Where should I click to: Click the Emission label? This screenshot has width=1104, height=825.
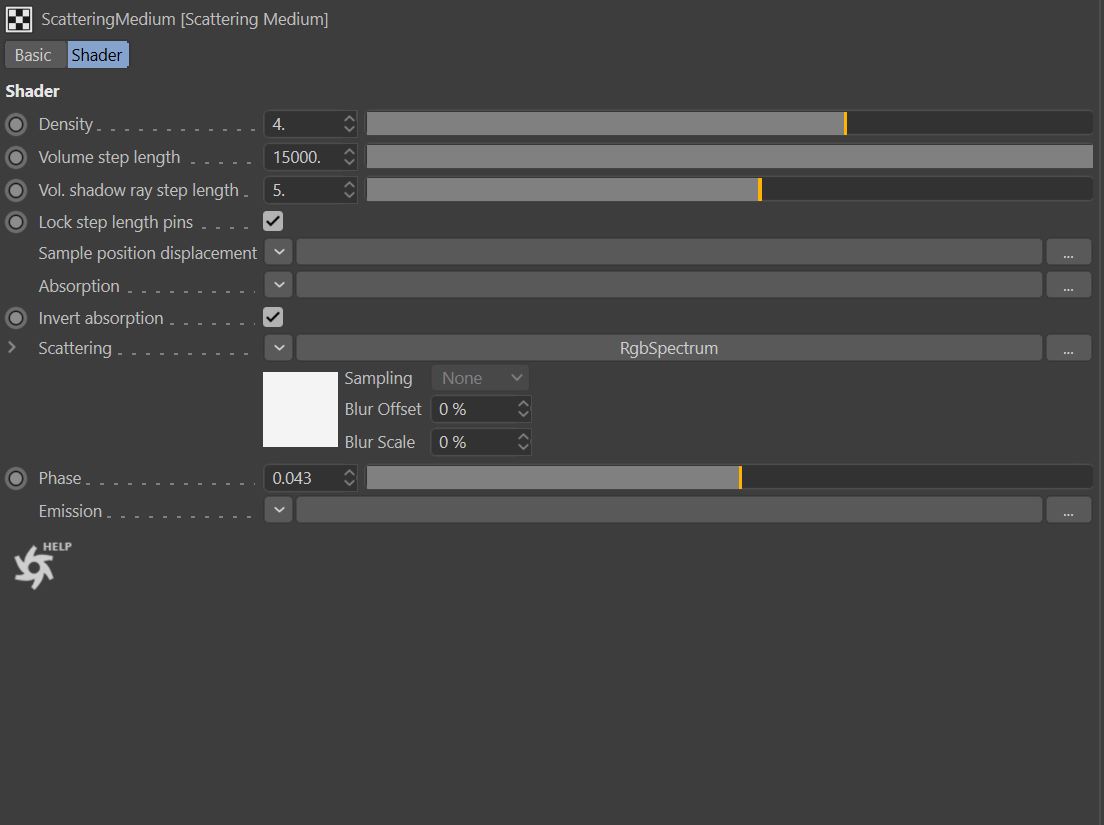click(x=70, y=511)
